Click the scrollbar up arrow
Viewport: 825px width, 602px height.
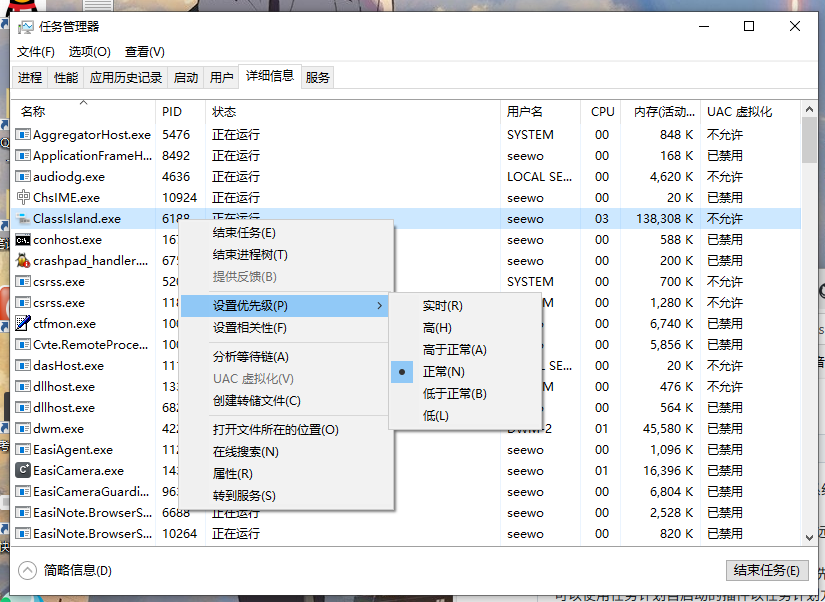pyautogui.click(x=809, y=109)
